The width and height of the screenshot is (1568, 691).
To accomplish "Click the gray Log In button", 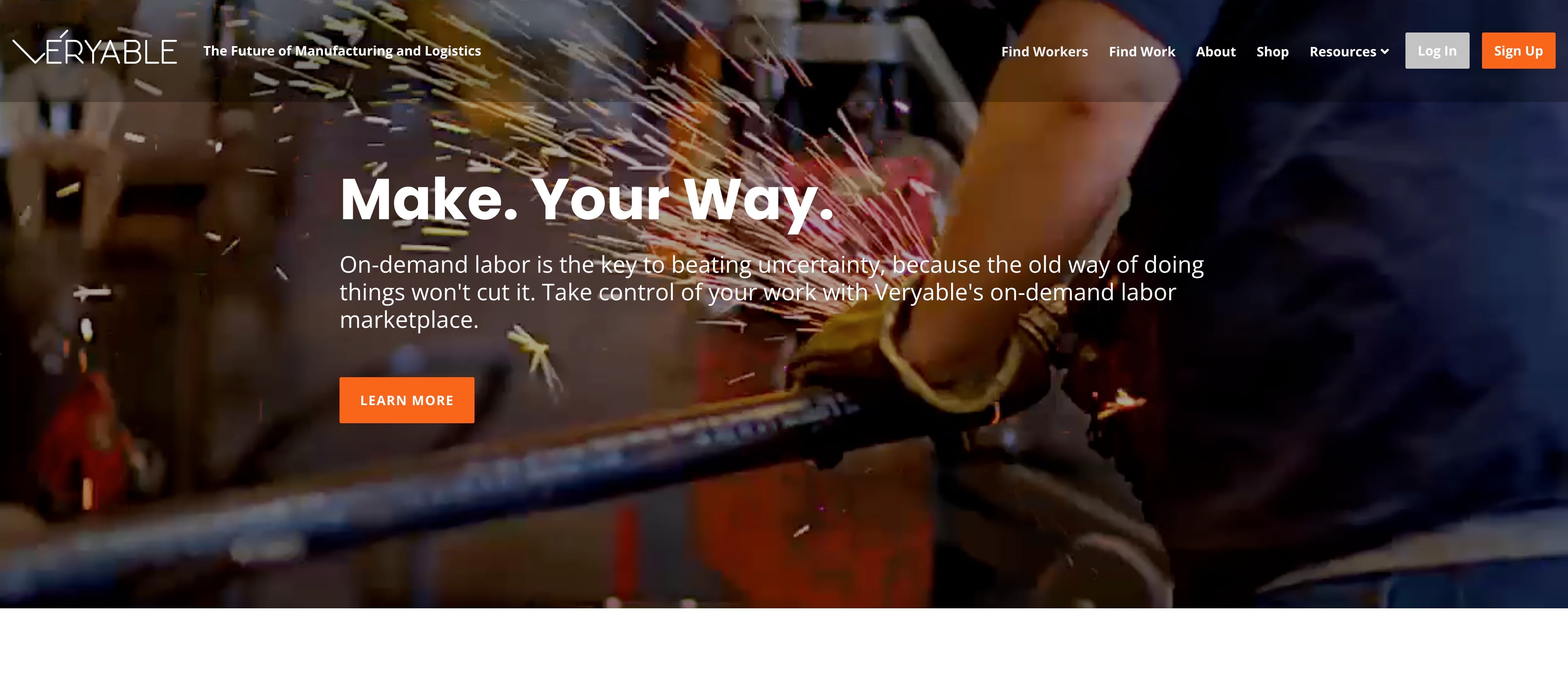I will tap(1437, 51).
